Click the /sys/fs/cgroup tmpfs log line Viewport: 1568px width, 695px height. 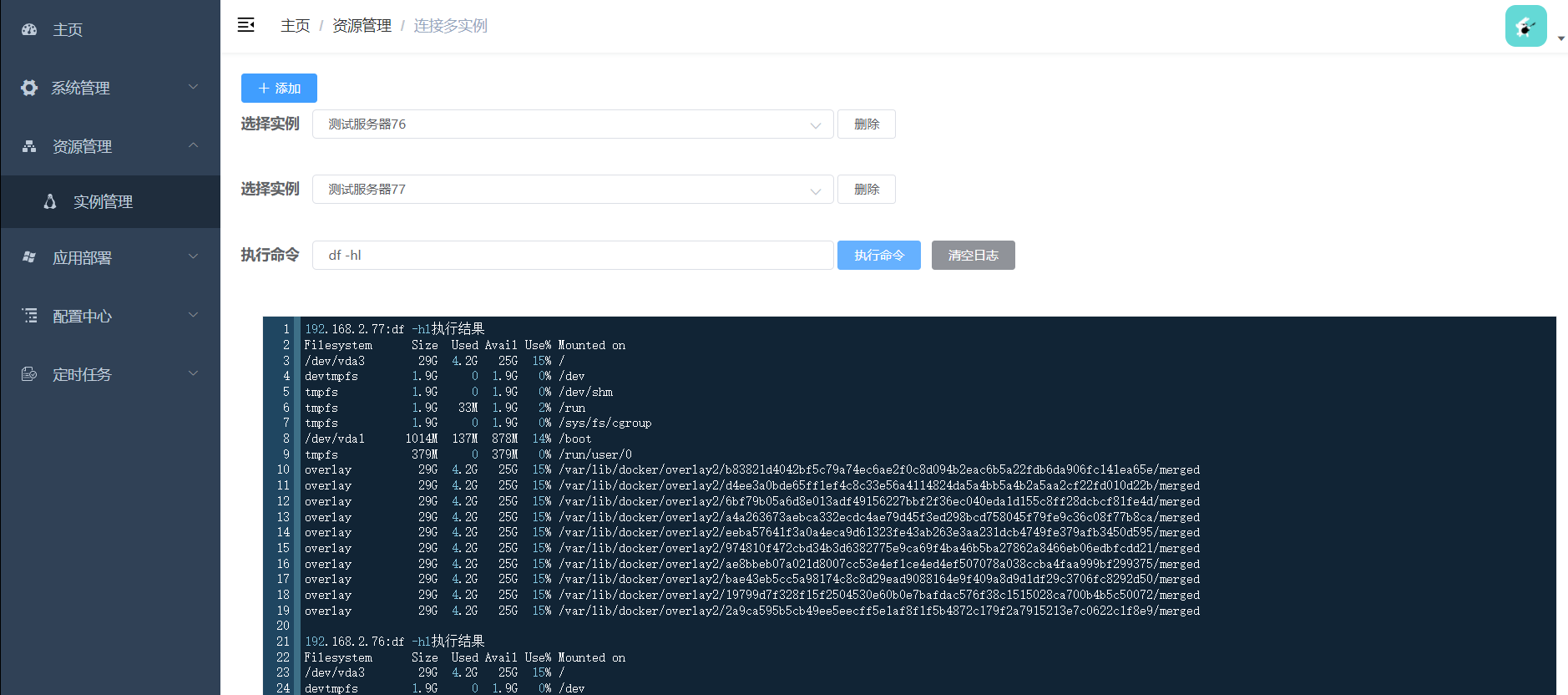point(478,423)
